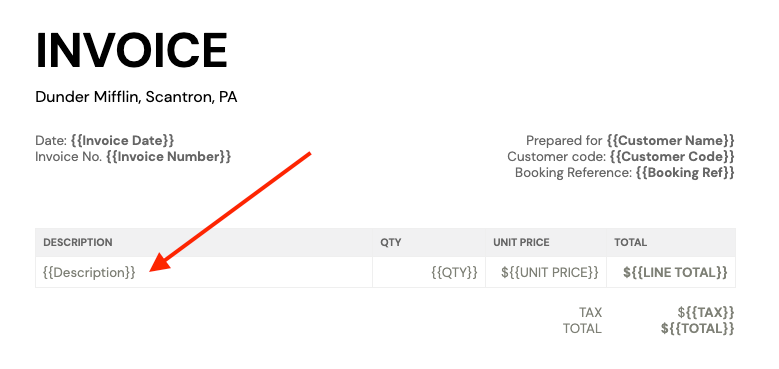
Task: Click the ${{UNIT PRICE}} table cell
Action: [546, 273]
